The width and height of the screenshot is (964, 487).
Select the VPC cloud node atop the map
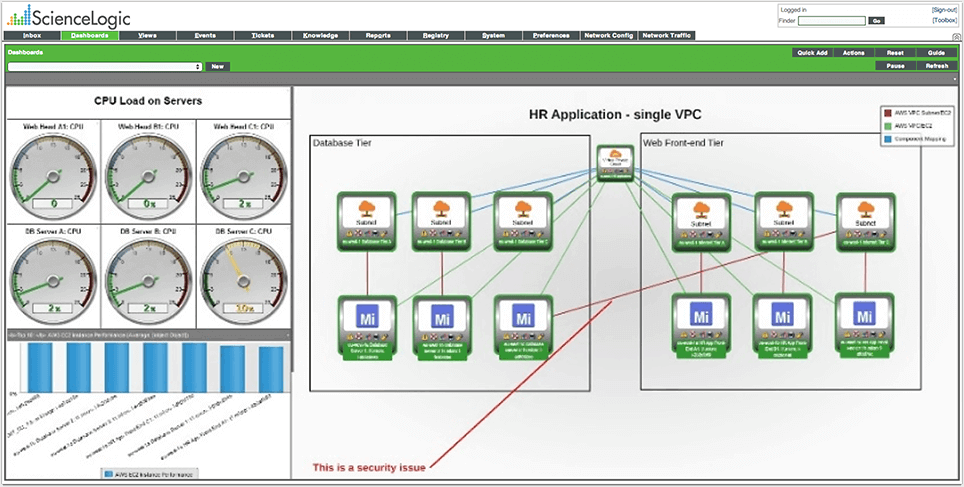tap(615, 164)
